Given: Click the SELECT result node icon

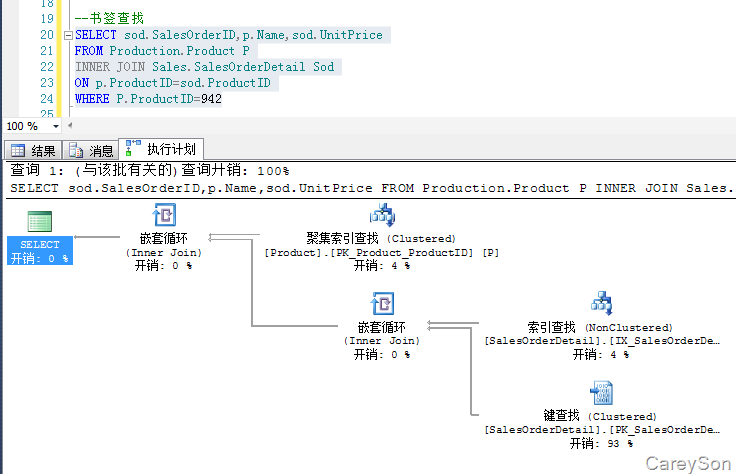Looking at the screenshot, I should [40, 221].
